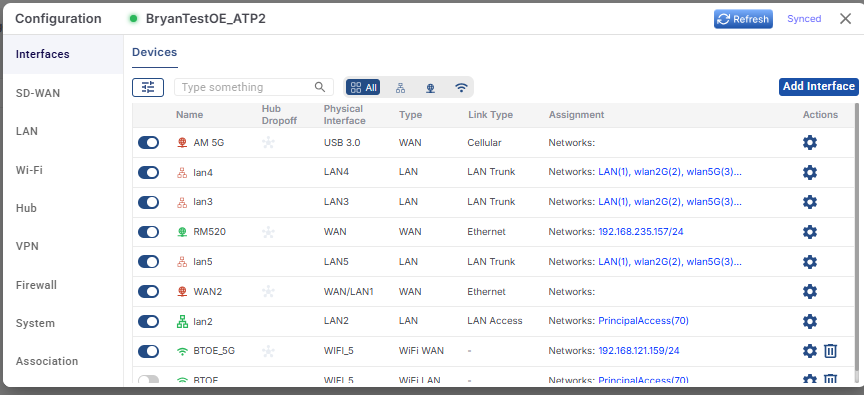Viewport: 864px width, 395px height.
Task: Open settings gear for WAN2 interface
Action: [809, 291]
